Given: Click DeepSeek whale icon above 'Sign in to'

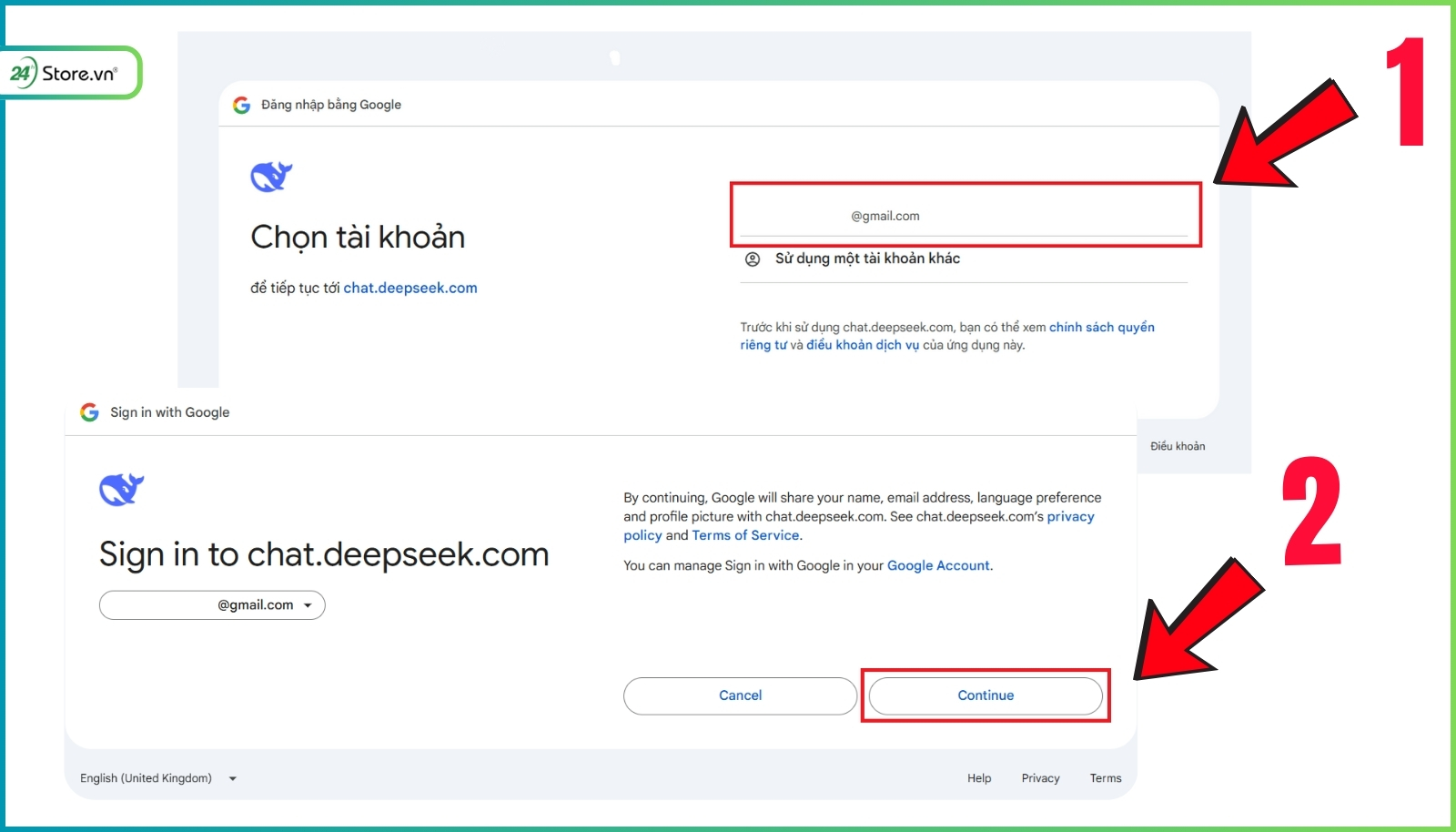Looking at the screenshot, I should click(x=121, y=490).
